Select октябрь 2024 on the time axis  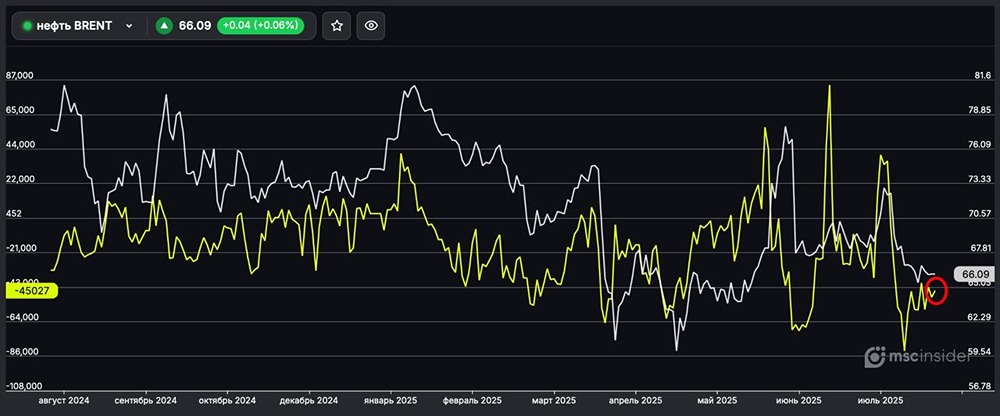pyautogui.click(x=226, y=400)
